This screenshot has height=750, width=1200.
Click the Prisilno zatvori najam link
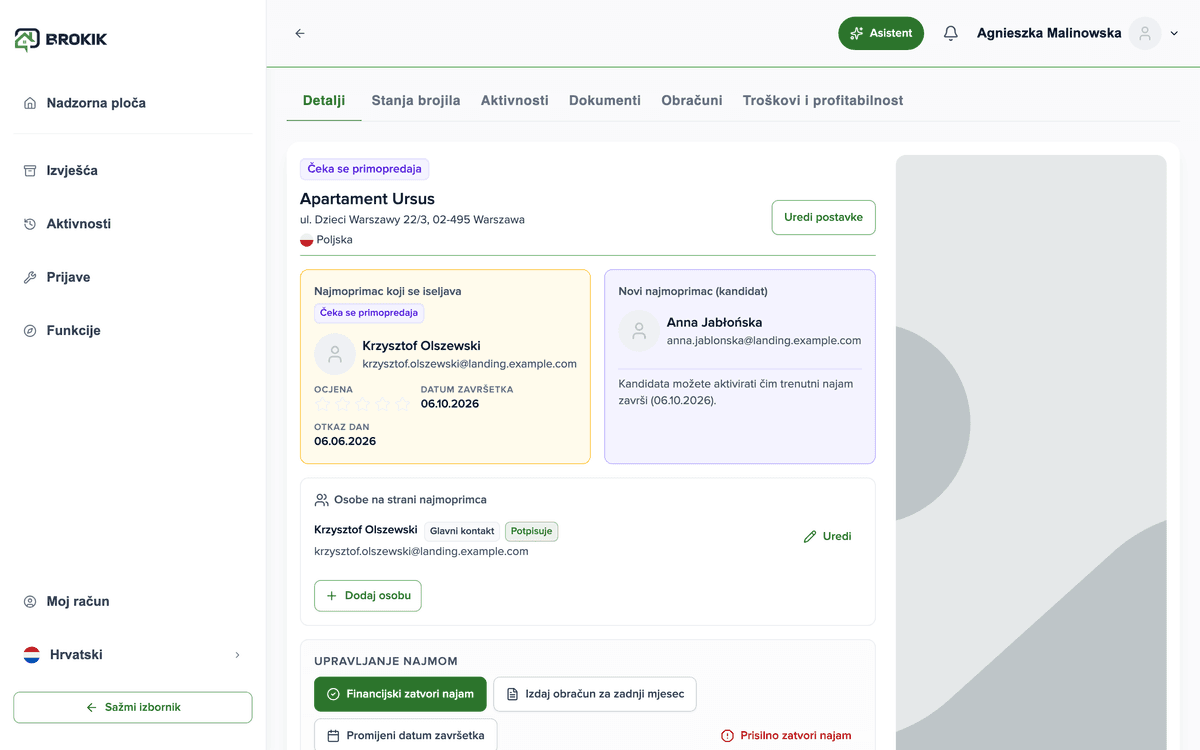click(786, 735)
